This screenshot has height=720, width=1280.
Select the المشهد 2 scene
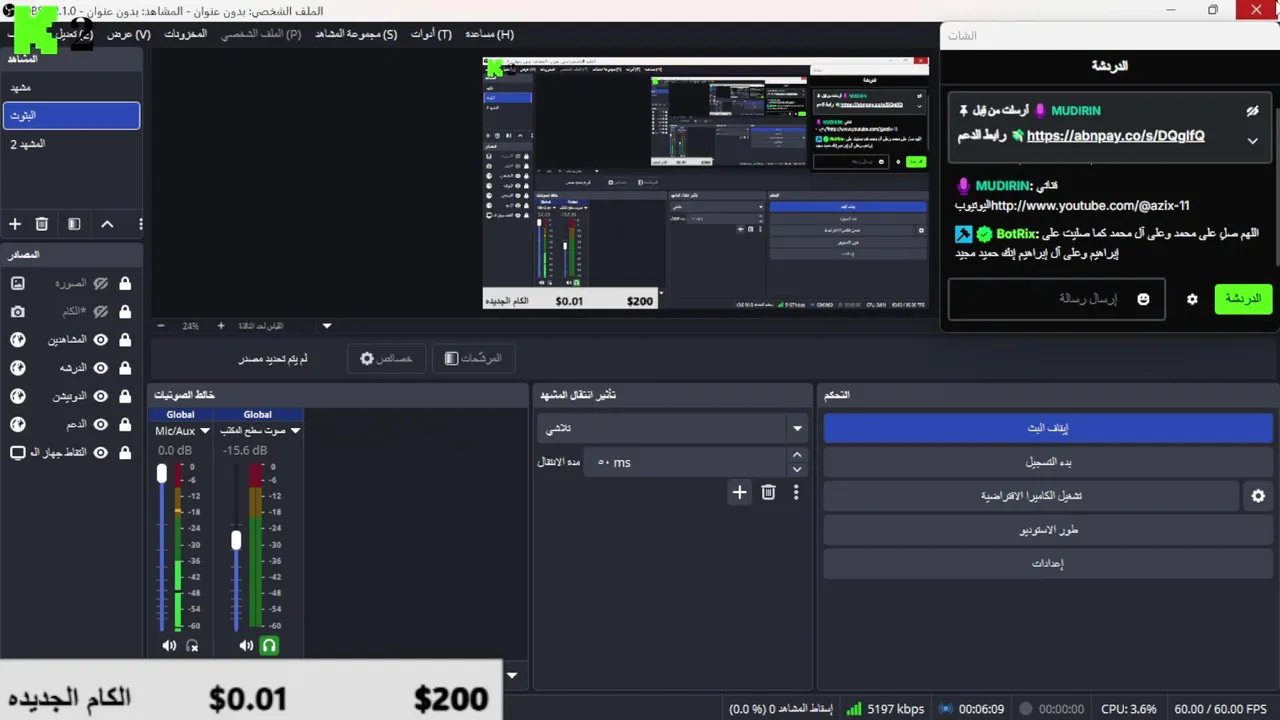click(71, 144)
